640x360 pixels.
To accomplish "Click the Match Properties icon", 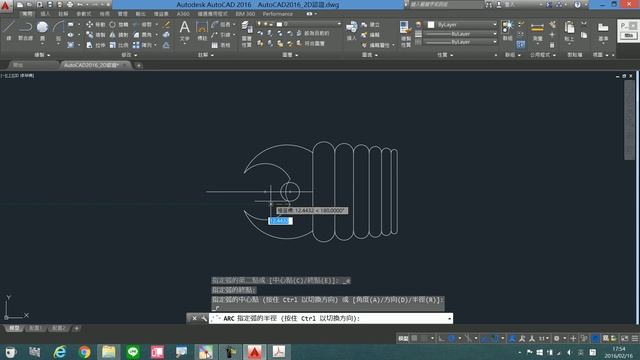I will pyautogui.click(x=405, y=28).
